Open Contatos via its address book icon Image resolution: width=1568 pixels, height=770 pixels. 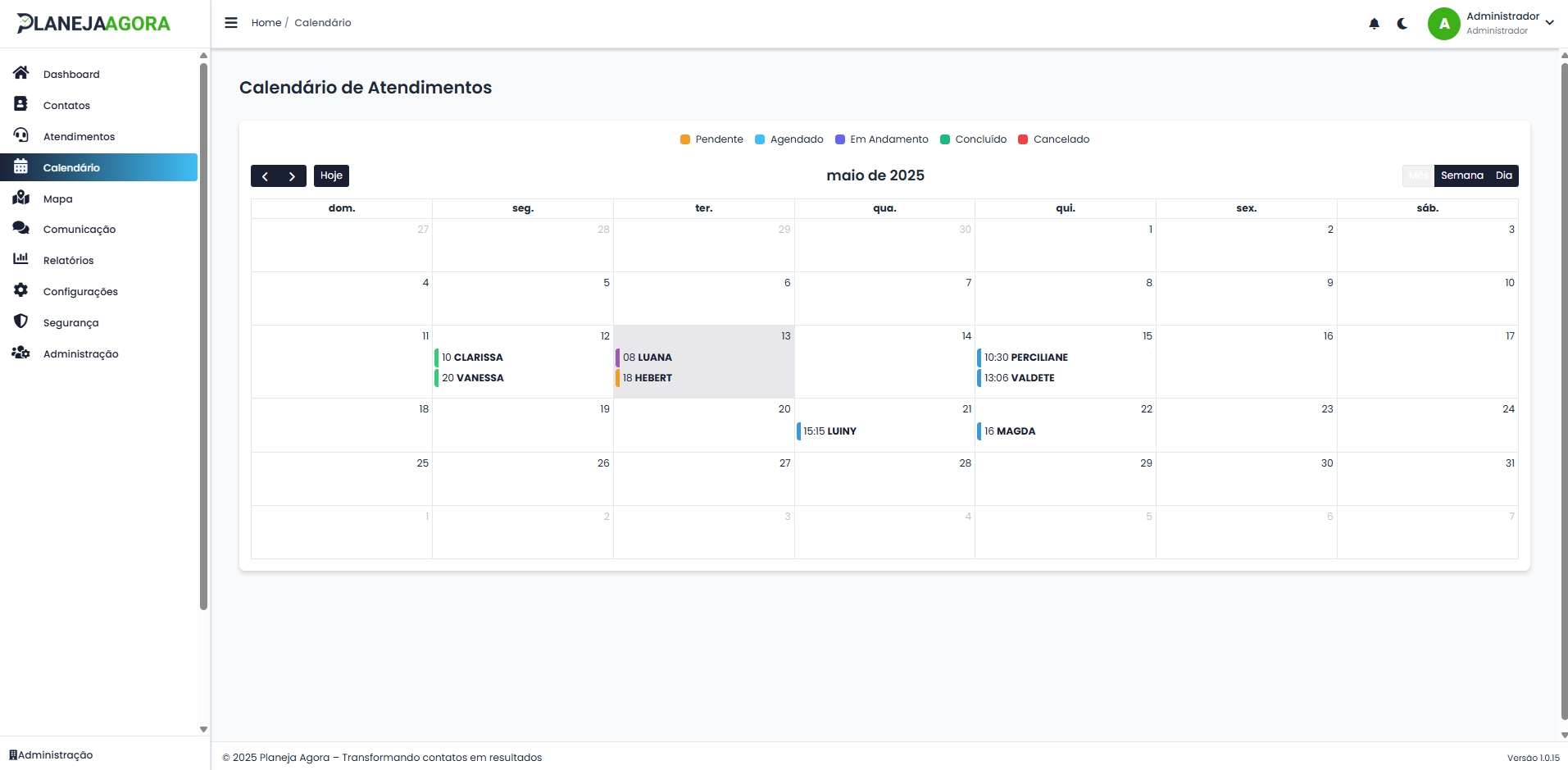click(x=21, y=104)
